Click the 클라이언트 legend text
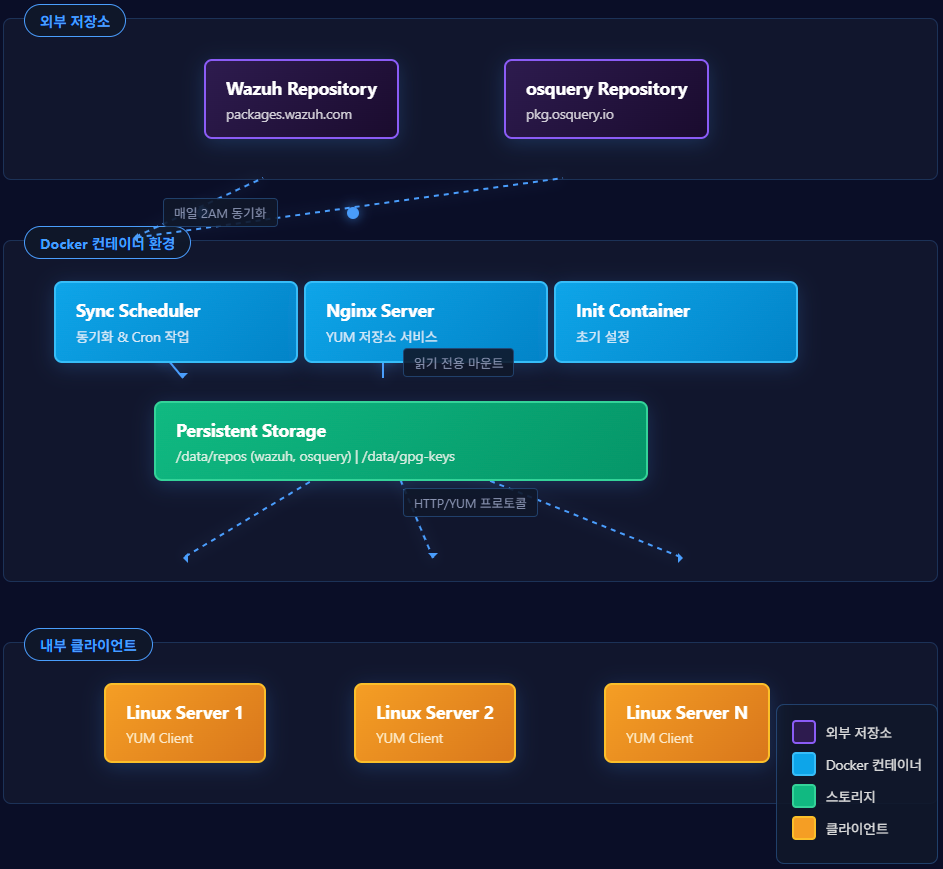 tap(856, 829)
